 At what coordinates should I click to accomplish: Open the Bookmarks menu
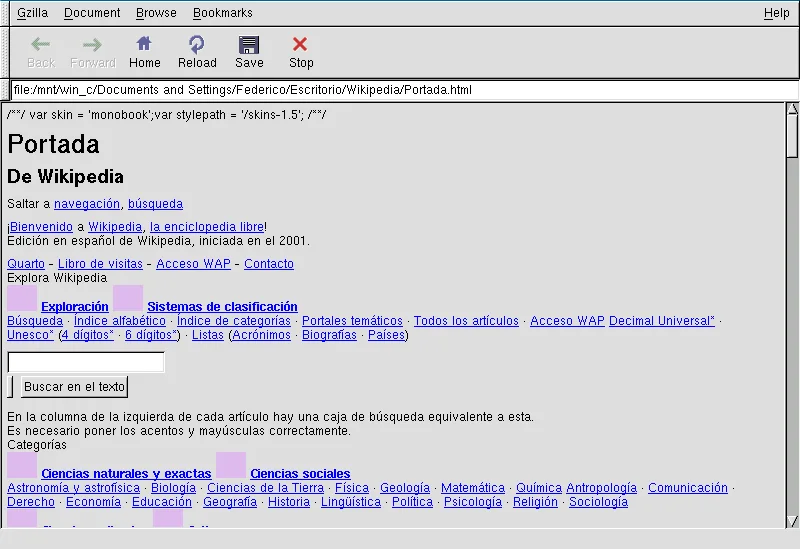click(222, 13)
